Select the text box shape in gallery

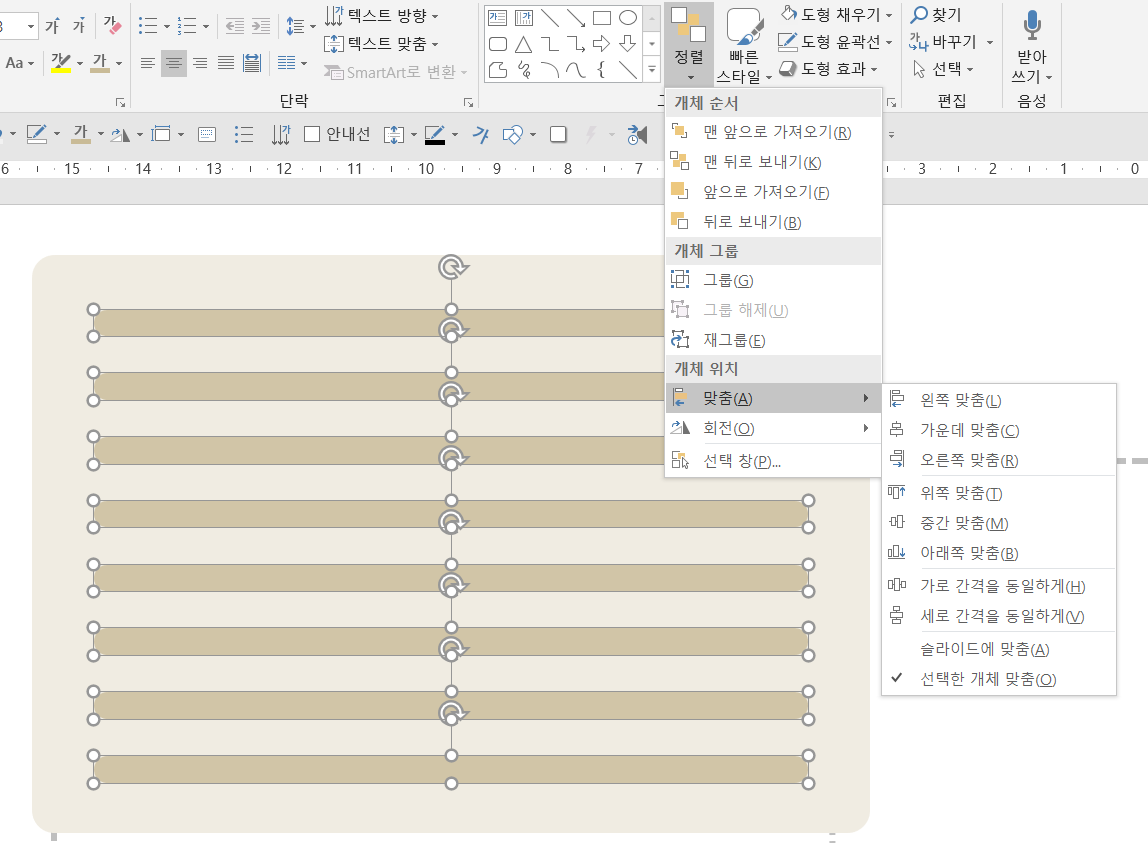[x=498, y=18]
